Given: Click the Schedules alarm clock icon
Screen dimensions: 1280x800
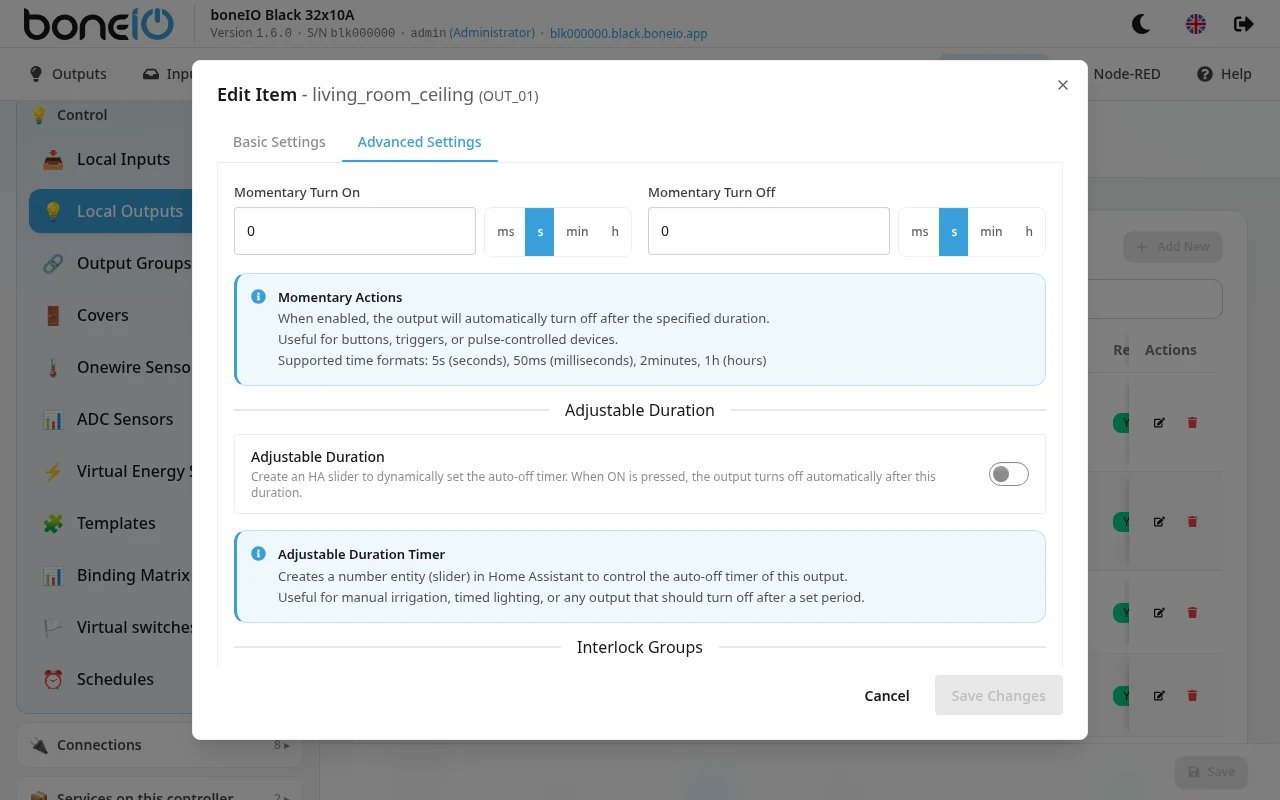Looking at the screenshot, I should pyautogui.click(x=53, y=679).
